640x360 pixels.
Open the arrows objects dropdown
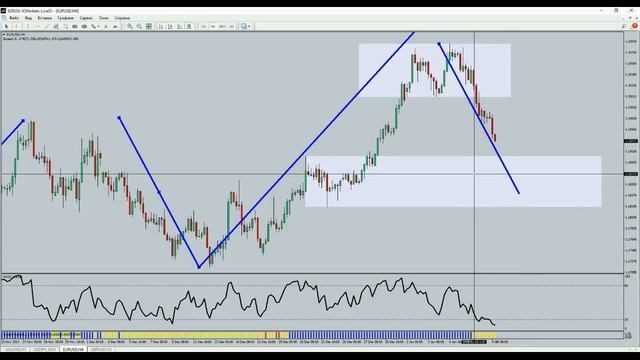coord(95,27)
